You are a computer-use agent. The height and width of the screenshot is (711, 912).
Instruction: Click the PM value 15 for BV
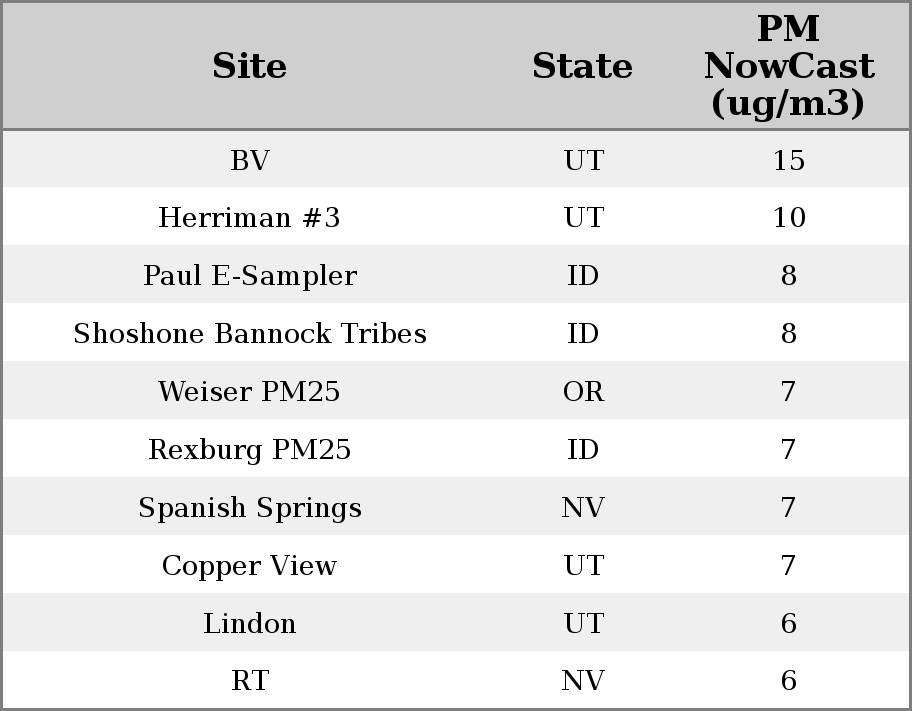tap(788, 160)
